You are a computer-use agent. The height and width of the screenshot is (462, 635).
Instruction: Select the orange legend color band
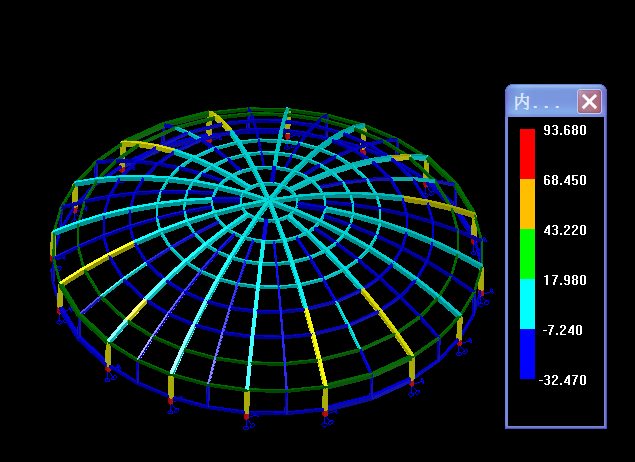pos(527,204)
